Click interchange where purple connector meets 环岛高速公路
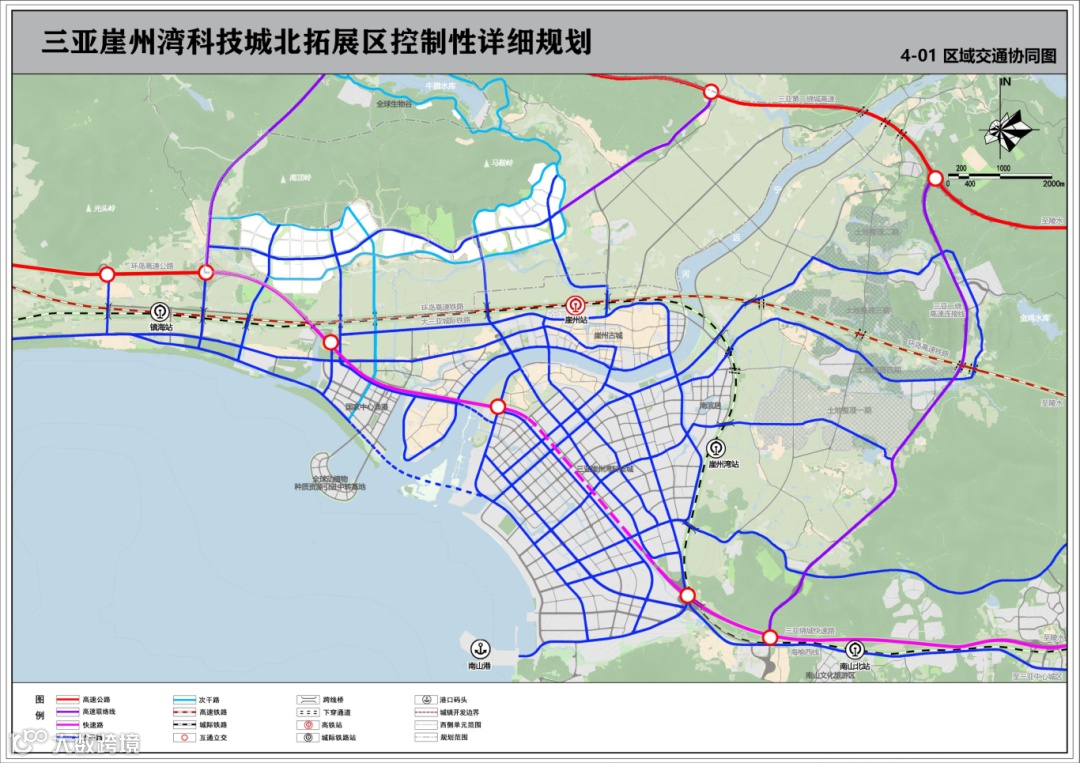1080x763 pixels. 205,273
